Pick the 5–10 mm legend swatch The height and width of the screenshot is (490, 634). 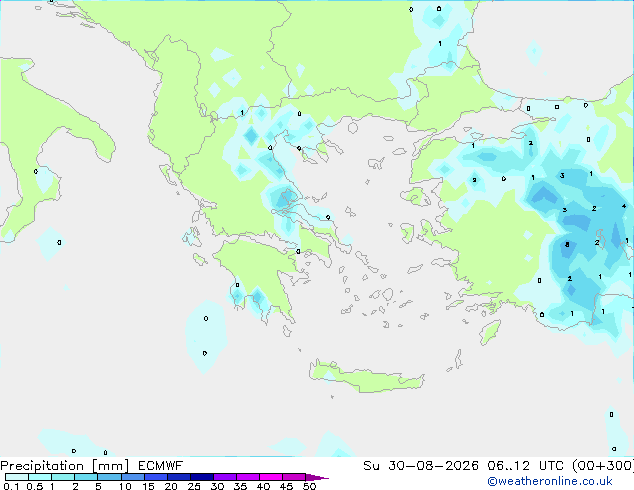[109, 477]
